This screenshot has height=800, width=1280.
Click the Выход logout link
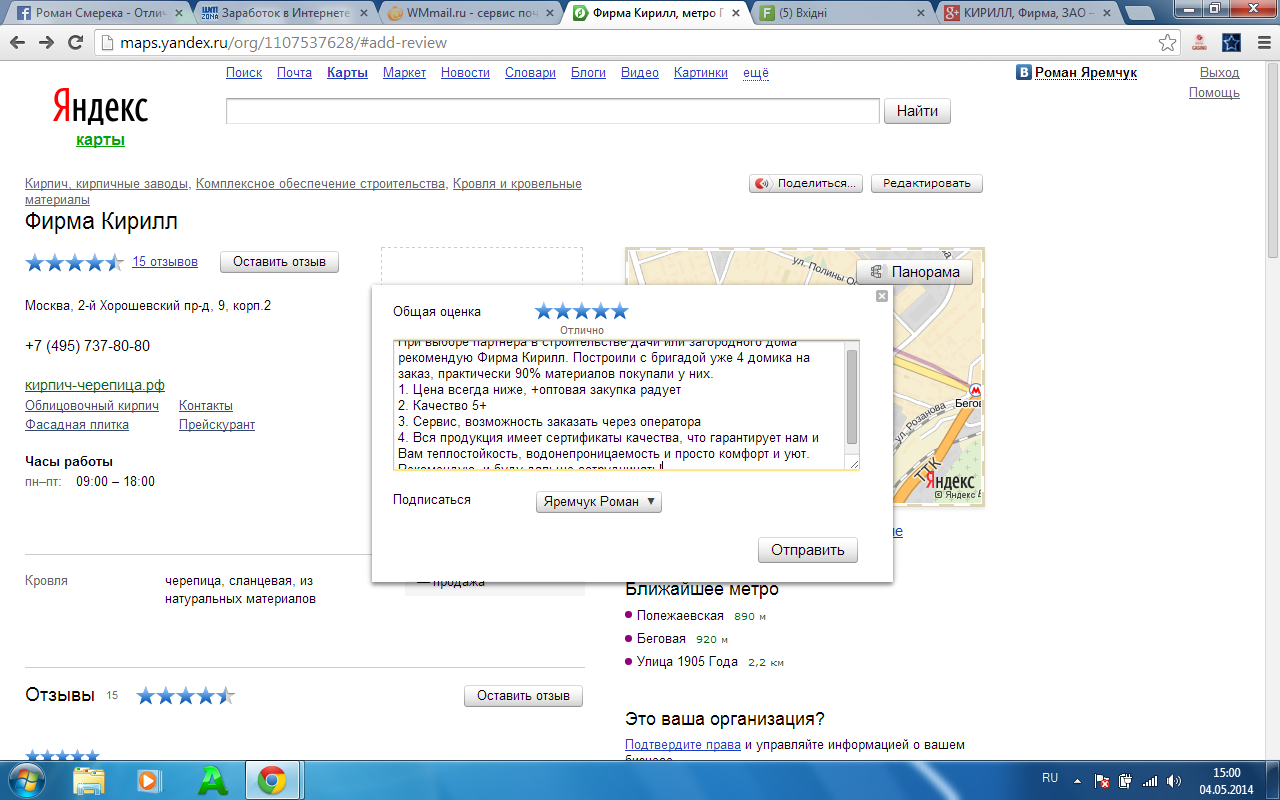(x=1219, y=73)
